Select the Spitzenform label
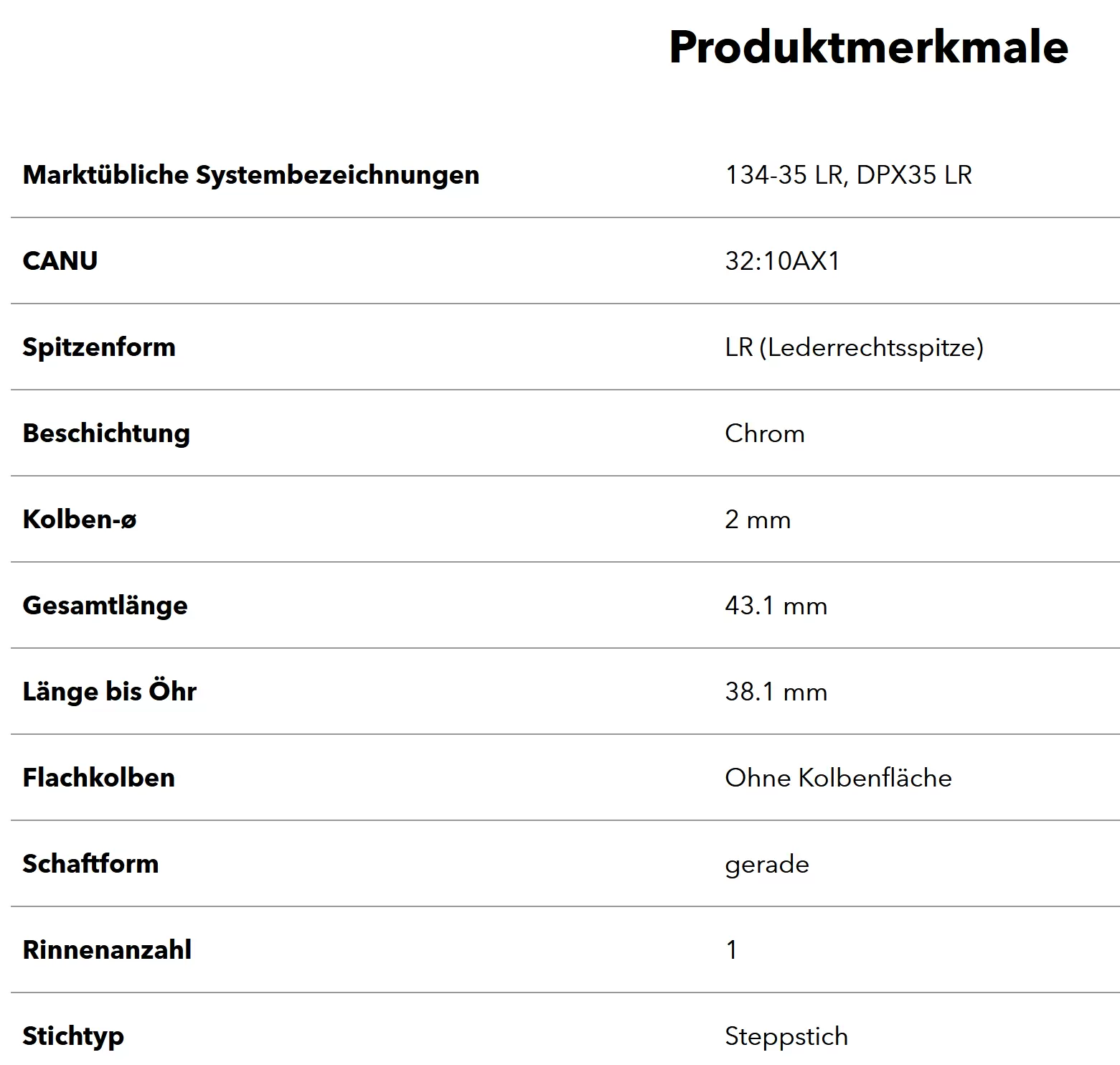1120x1065 pixels. click(x=99, y=347)
